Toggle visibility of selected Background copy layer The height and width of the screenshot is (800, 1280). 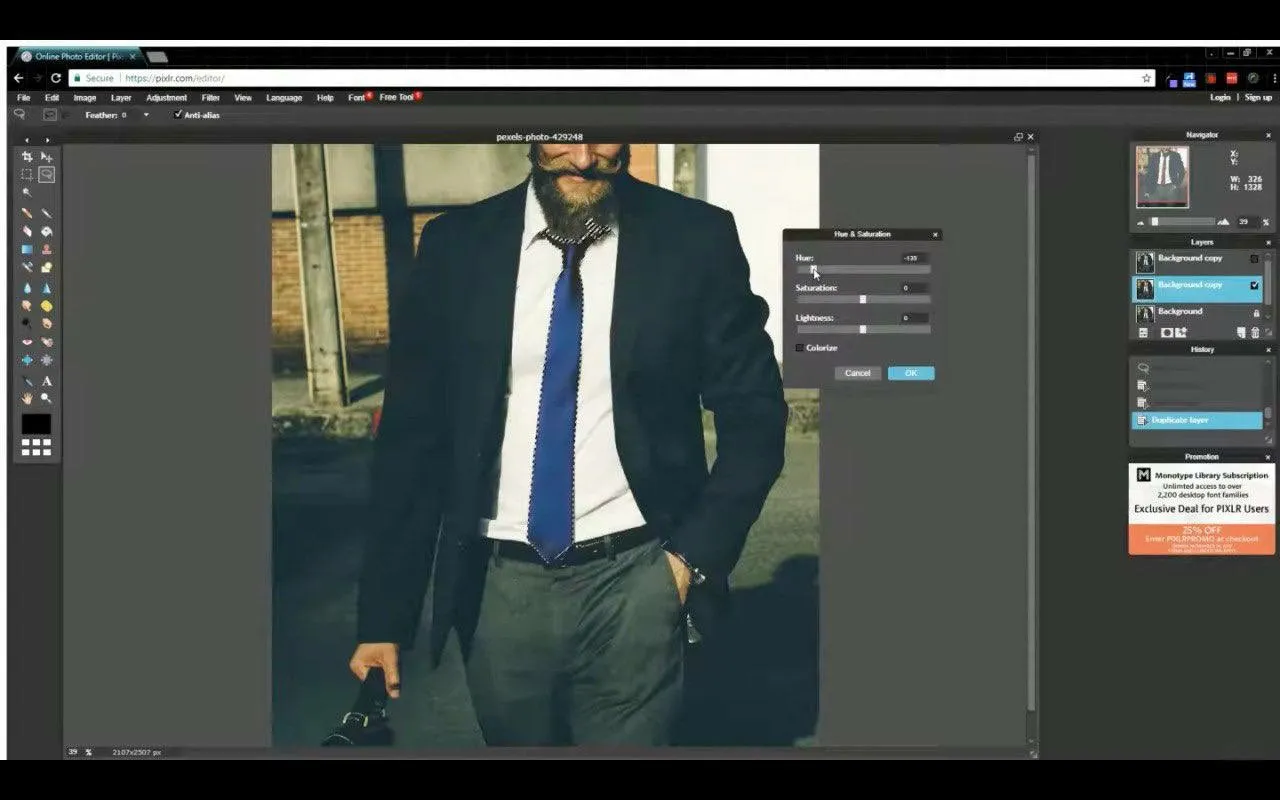point(1254,286)
